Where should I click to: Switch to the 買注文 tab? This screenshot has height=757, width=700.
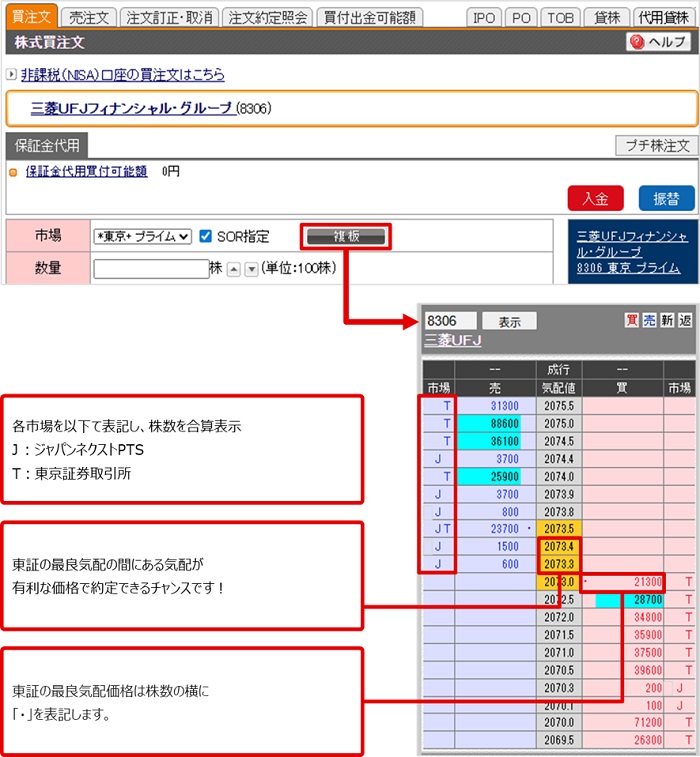click(32, 17)
